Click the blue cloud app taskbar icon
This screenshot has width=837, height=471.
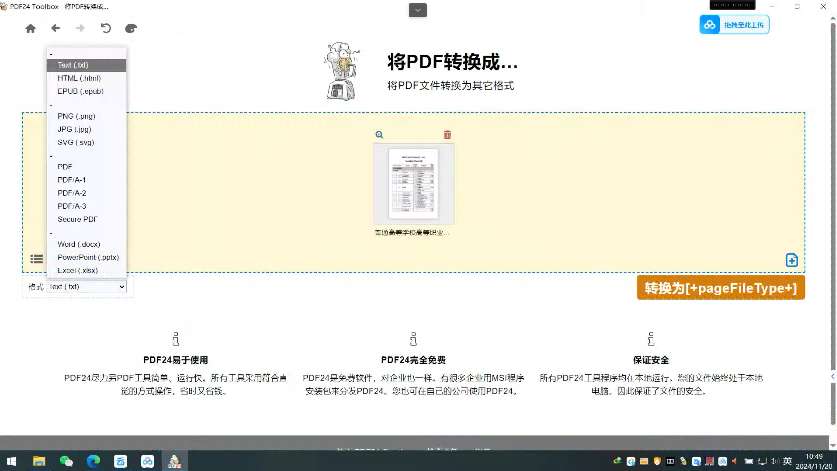pyautogui.click(x=147, y=461)
